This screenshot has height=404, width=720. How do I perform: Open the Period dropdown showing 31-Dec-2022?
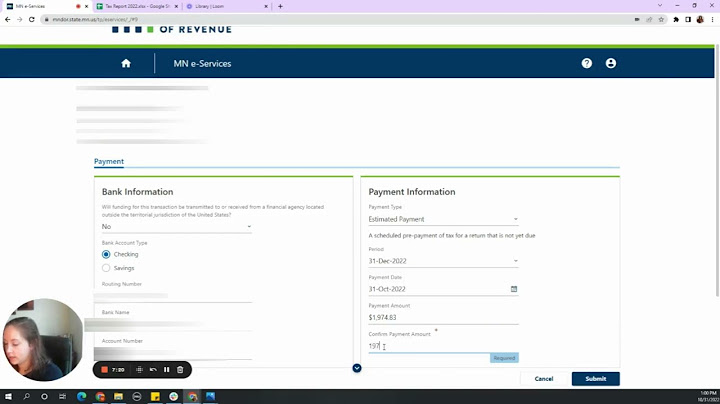[443, 261]
